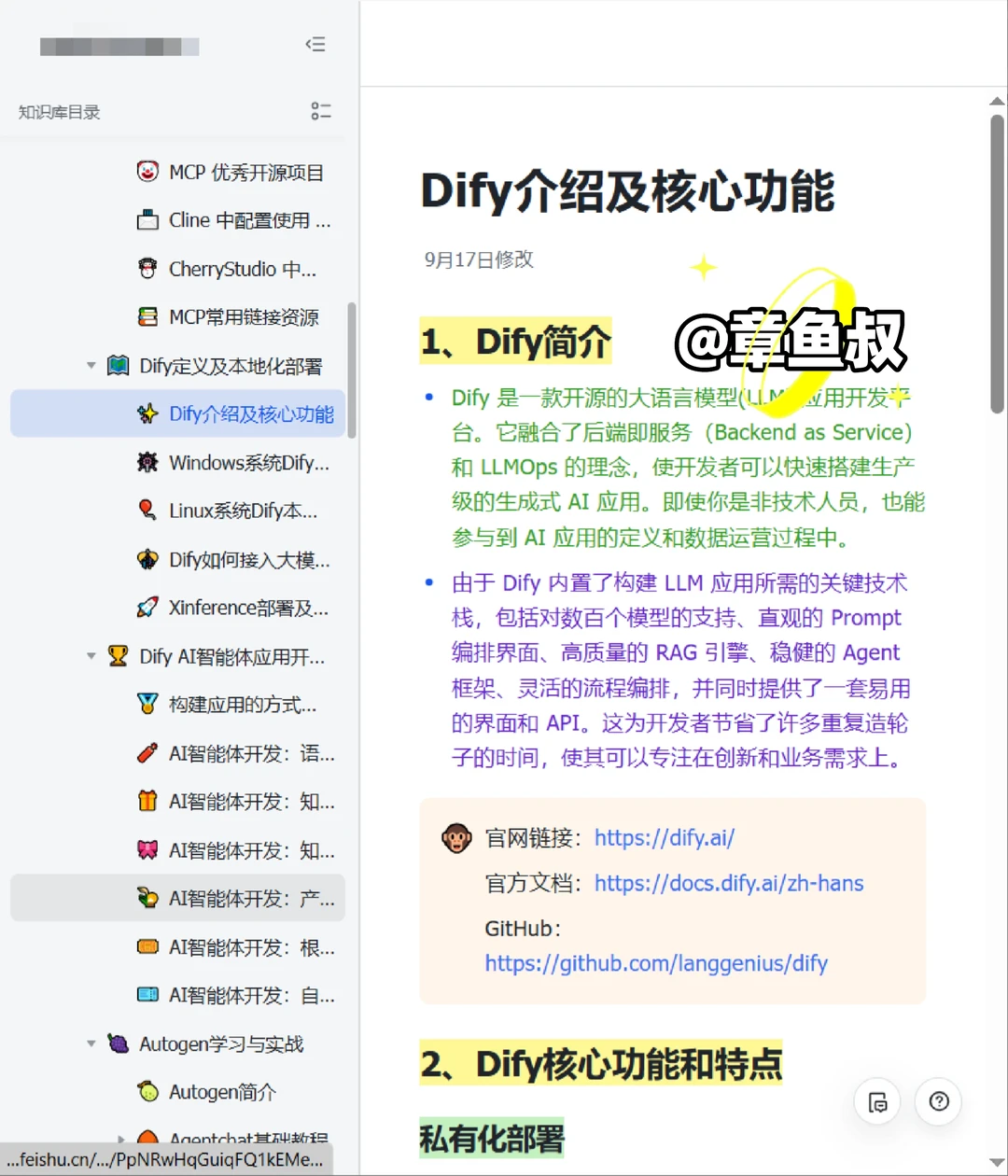Open the knowledge base directory display options
The width and height of the screenshot is (1008, 1176).
point(321,111)
